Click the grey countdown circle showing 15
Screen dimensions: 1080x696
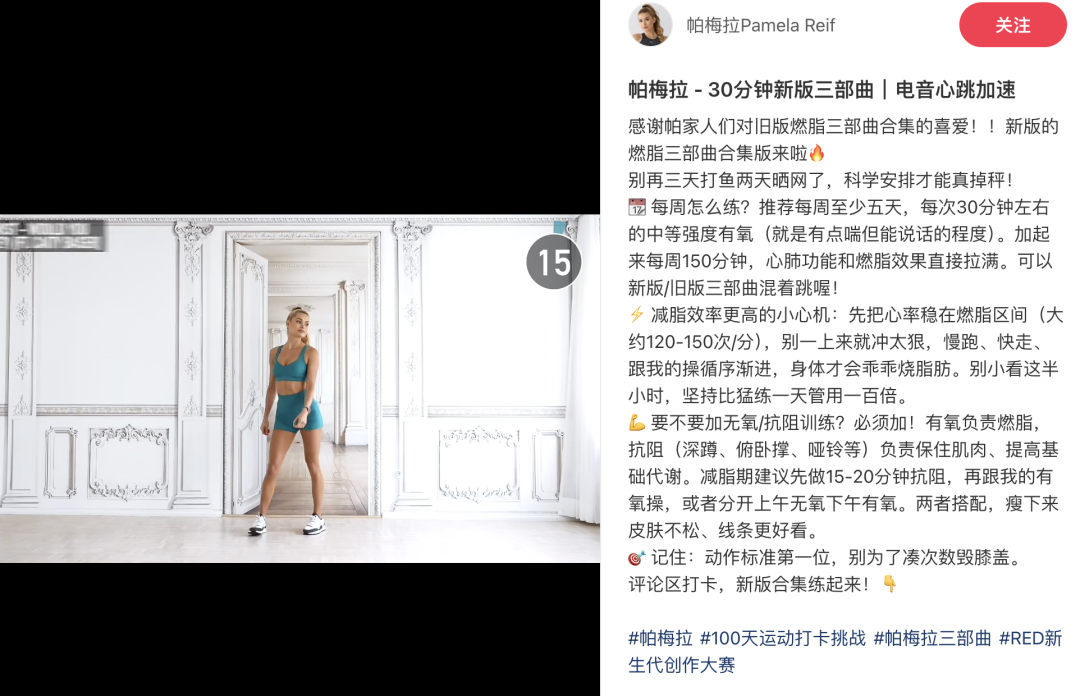(x=554, y=262)
